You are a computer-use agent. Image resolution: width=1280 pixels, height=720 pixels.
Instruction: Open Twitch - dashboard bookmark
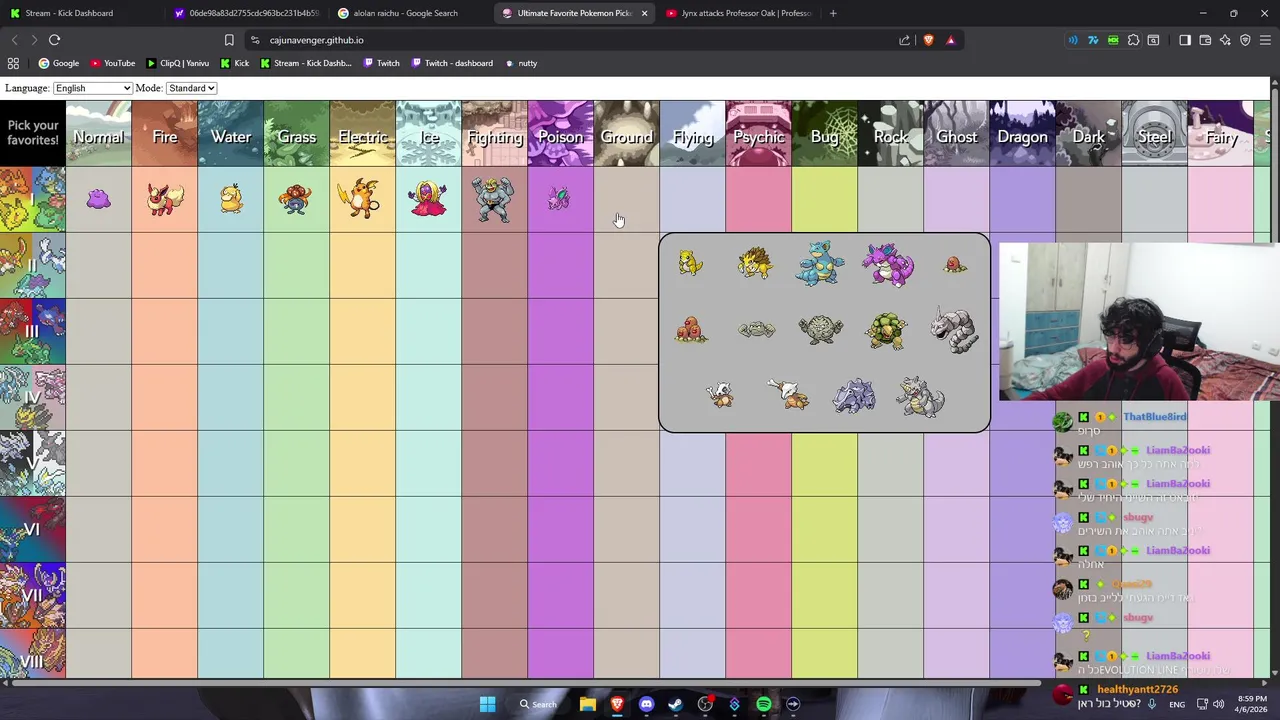450,63
